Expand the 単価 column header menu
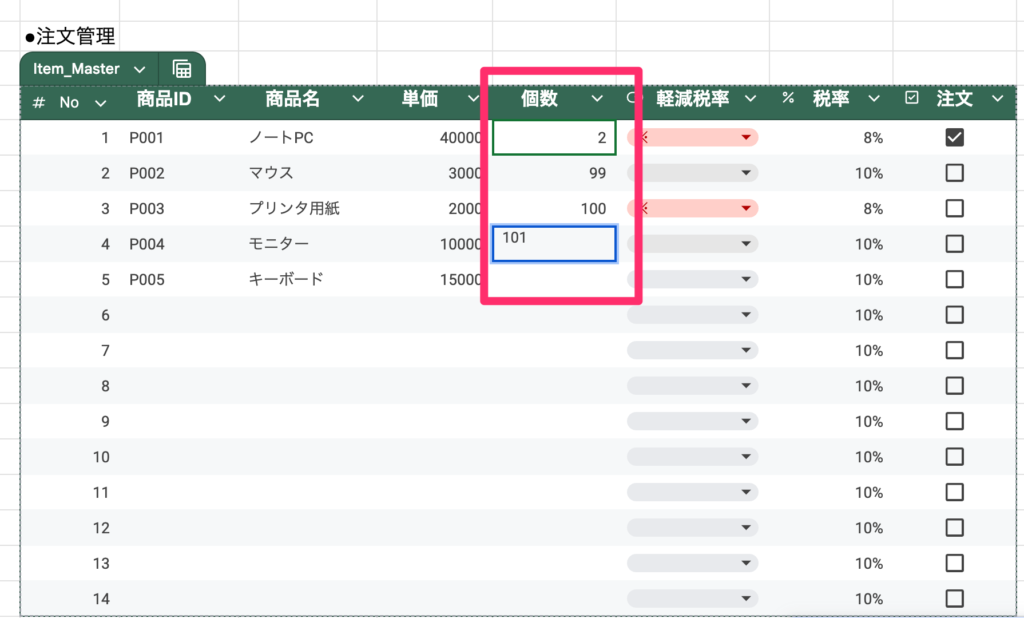This screenshot has height=618, width=1024. 473,99
